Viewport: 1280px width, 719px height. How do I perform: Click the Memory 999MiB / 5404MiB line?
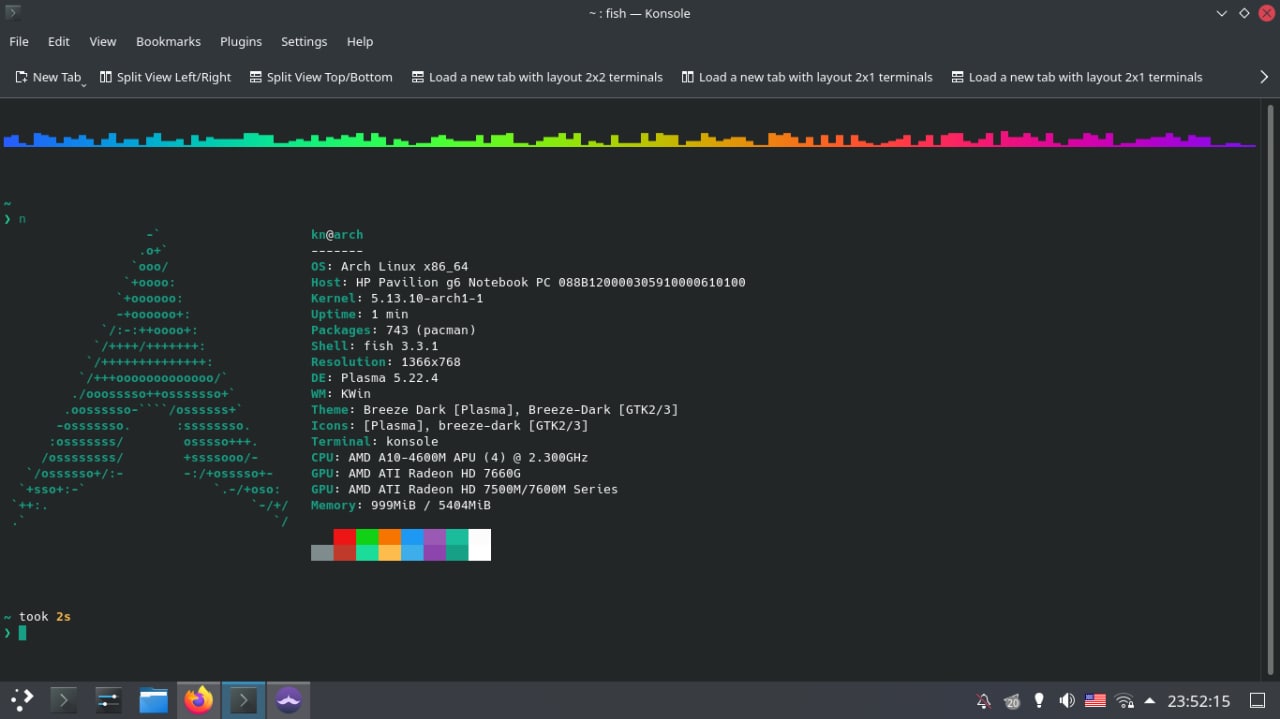(401, 506)
